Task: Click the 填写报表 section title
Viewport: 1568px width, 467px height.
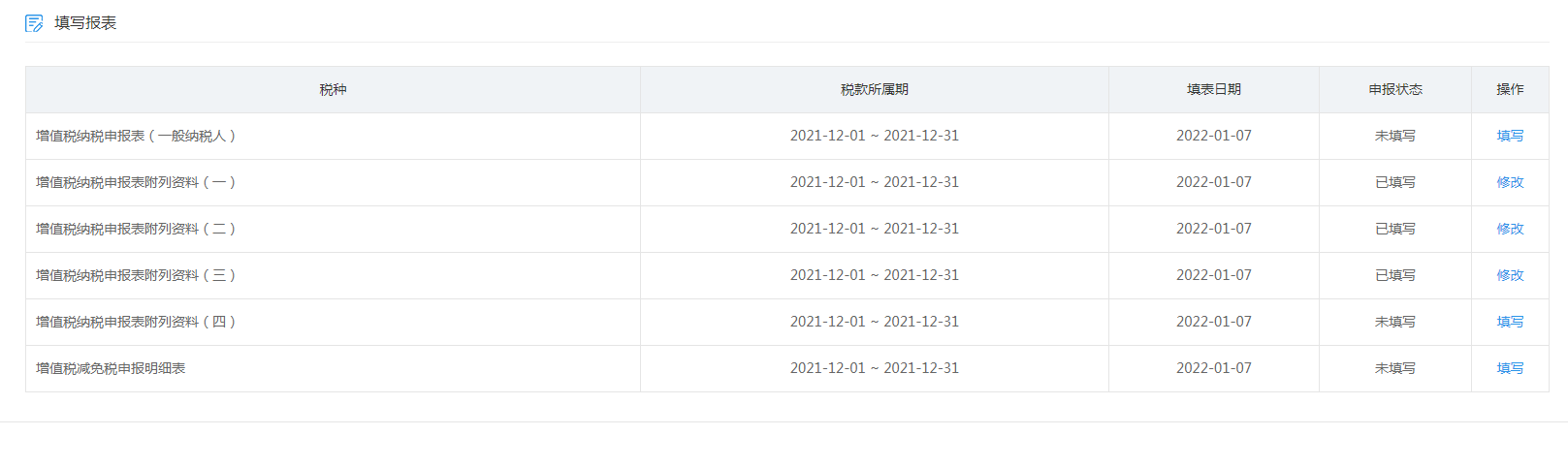Action: (85, 23)
